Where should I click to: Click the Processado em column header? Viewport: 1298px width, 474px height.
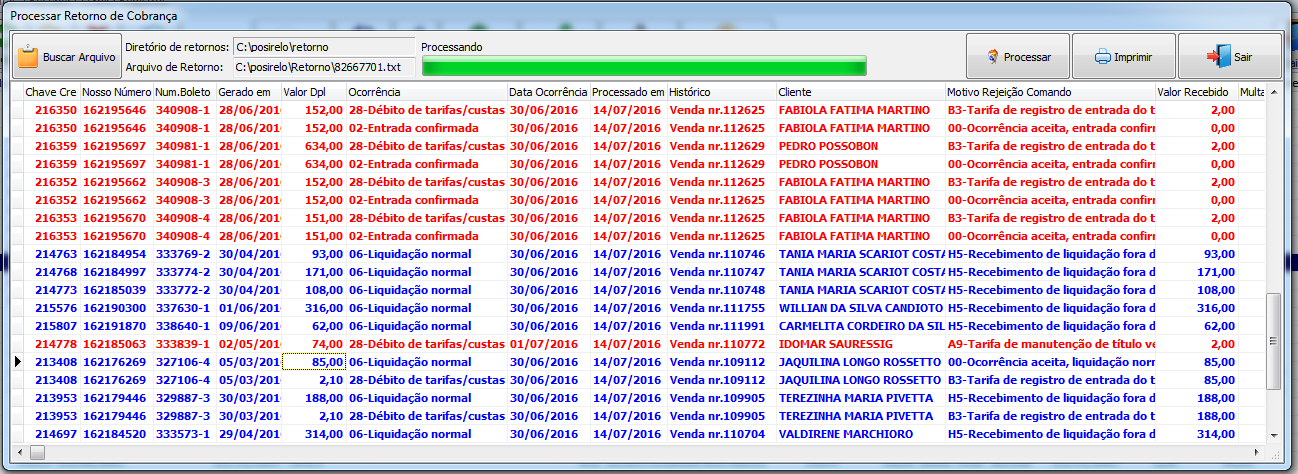coord(628,92)
